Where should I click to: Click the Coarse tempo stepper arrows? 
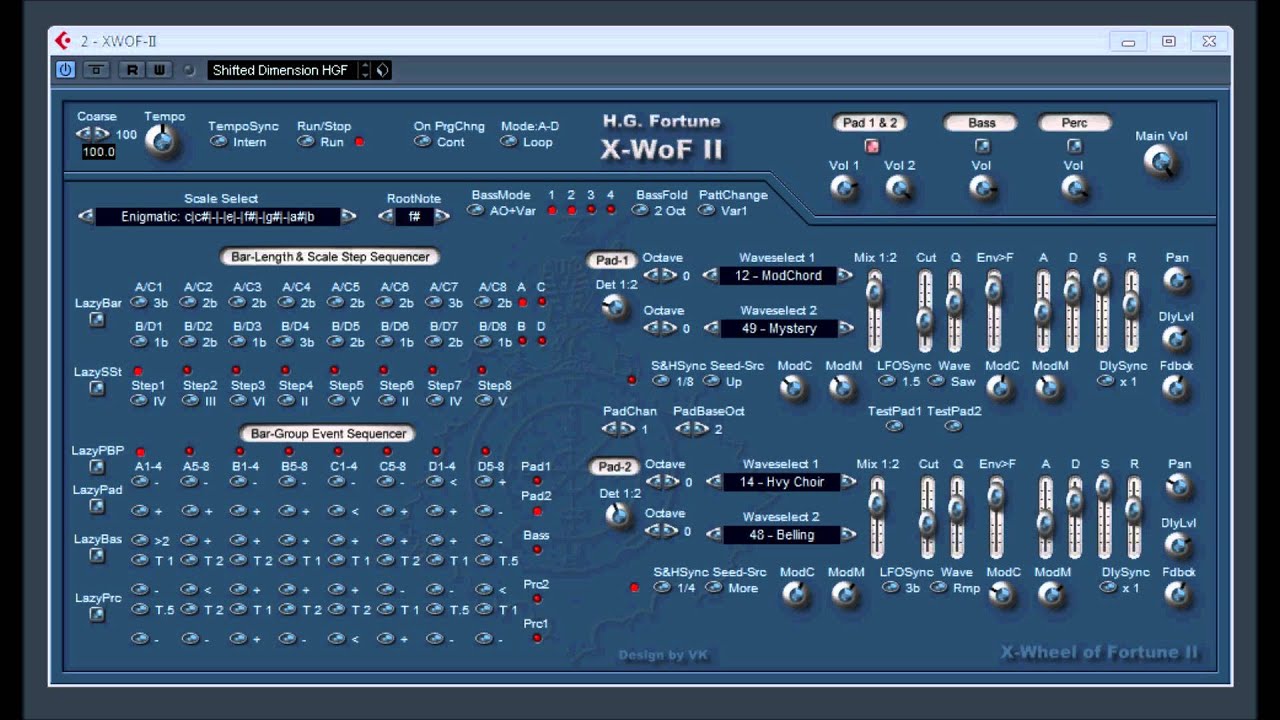click(93, 134)
